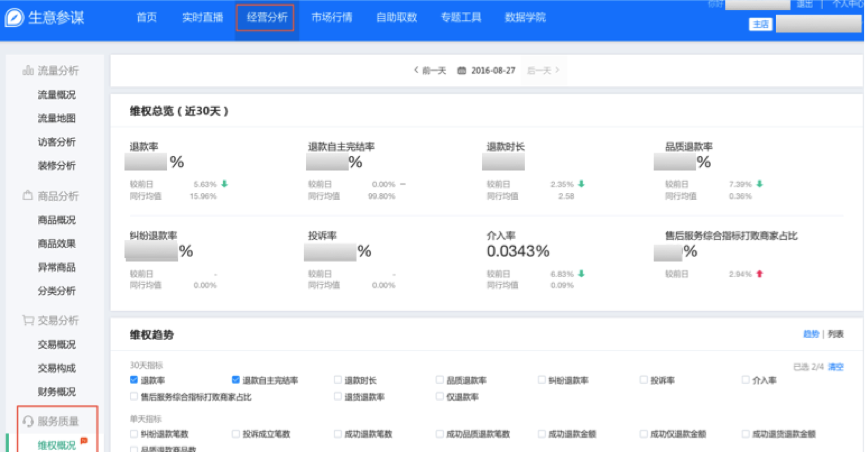Click the 商品分析 bag icon
Viewport: 865px width, 453px height.
point(28,195)
